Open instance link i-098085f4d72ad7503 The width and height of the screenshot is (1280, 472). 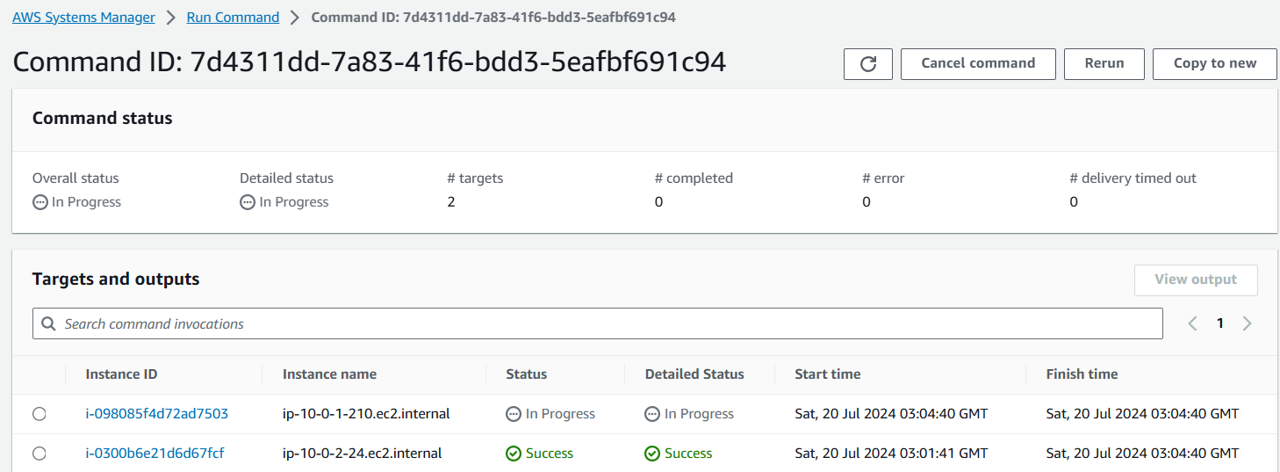(x=157, y=414)
